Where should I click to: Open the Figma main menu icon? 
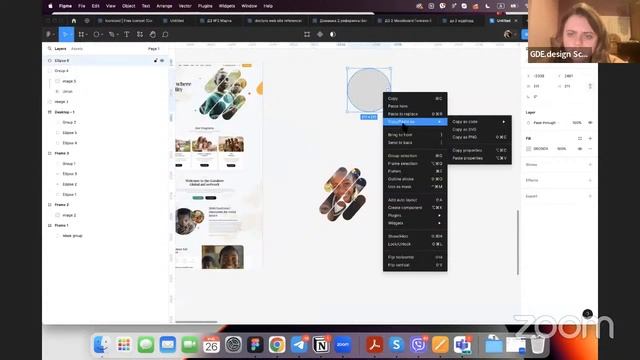pyautogui.click(x=49, y=34)
